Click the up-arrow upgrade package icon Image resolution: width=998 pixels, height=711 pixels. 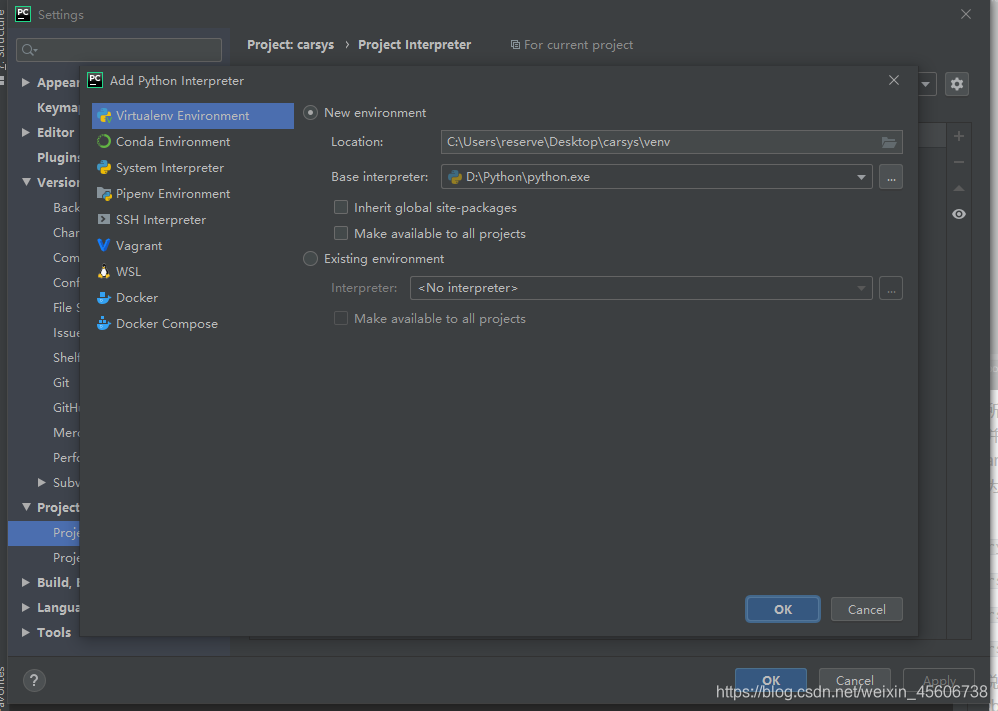(x=959, y=188)
